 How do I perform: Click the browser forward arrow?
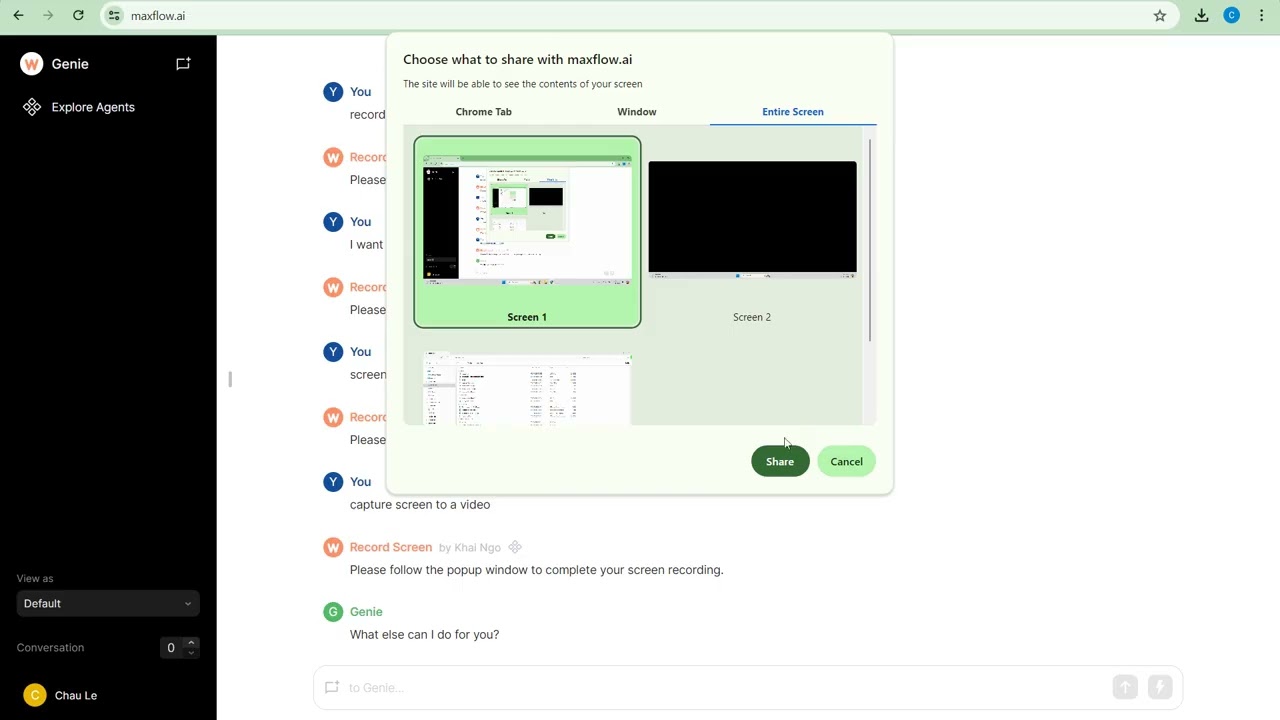coord(48,15)
